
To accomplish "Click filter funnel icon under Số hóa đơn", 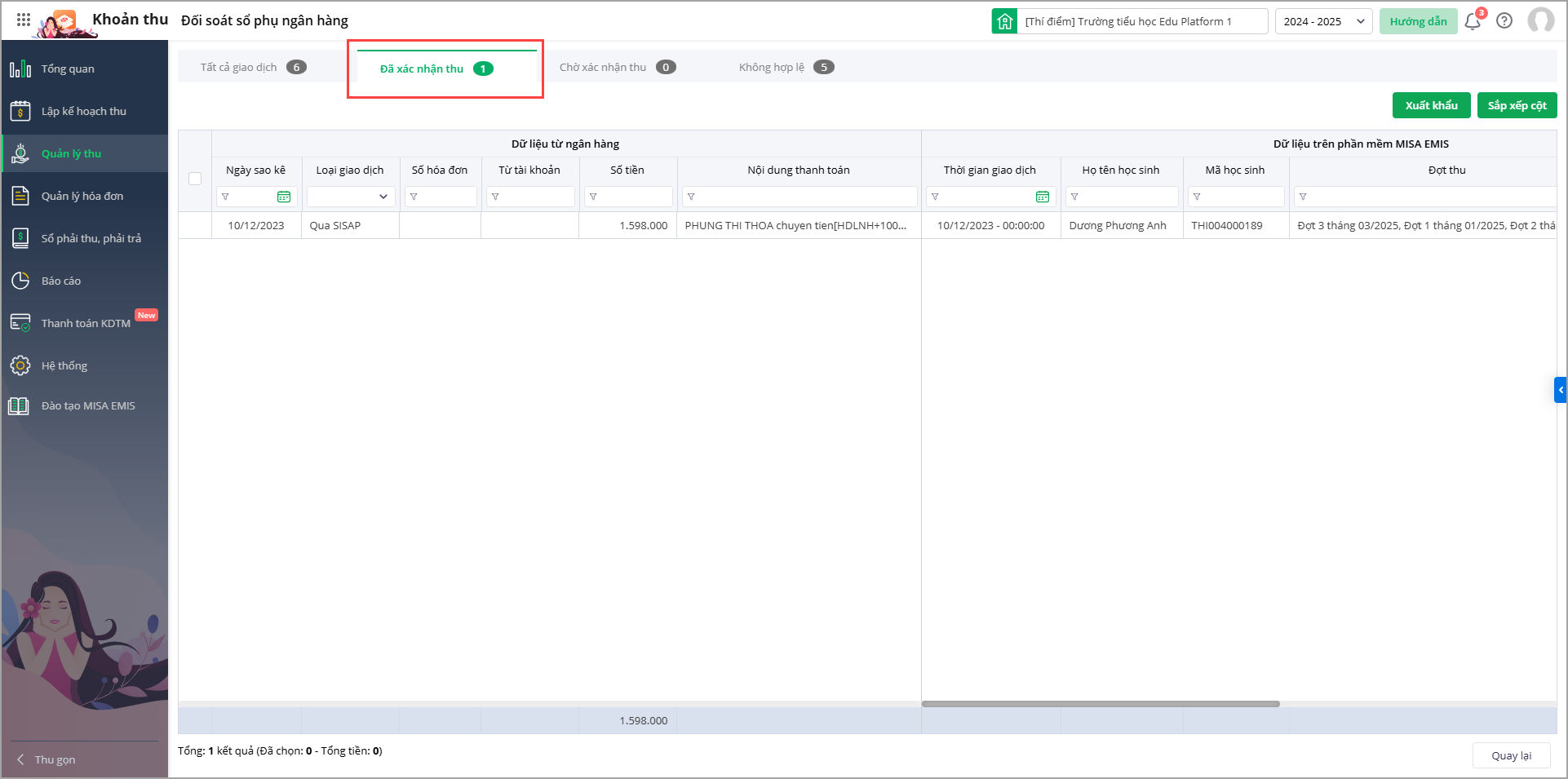I will (414, 197).
